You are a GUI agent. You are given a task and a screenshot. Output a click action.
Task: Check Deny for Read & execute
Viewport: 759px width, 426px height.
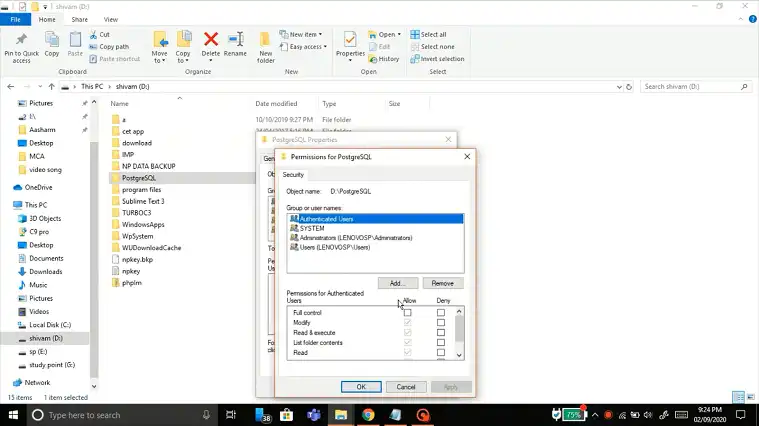click(x=440, y=333)
